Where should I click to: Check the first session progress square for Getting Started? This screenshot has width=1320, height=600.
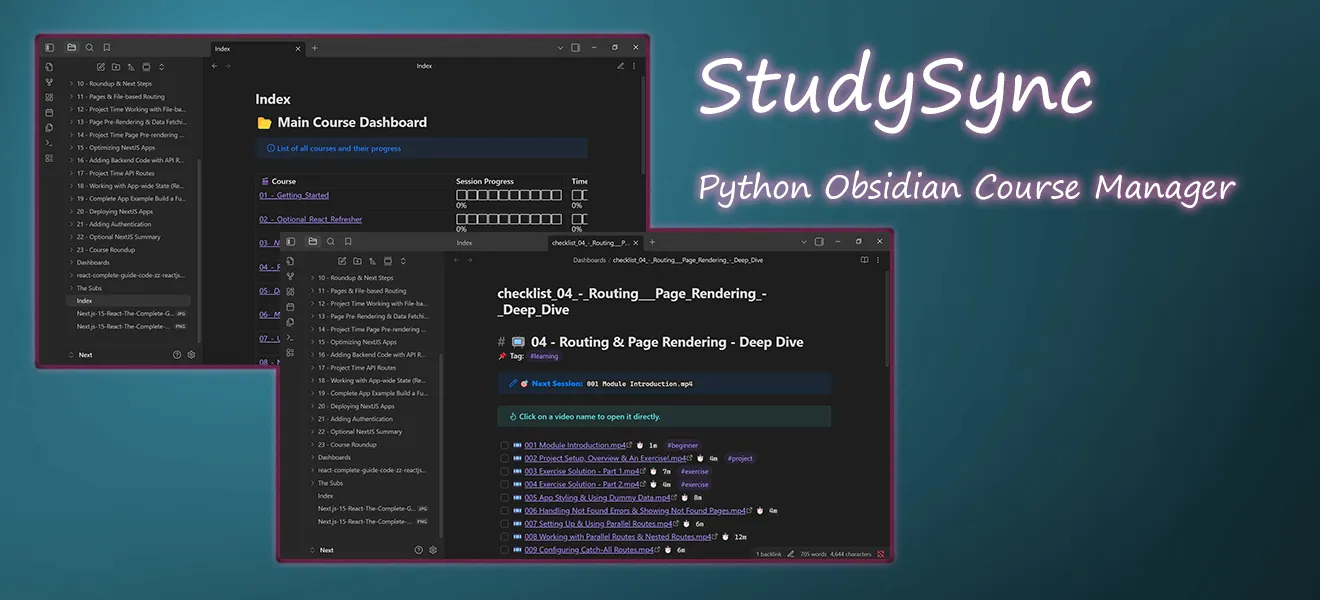(459, 195)
